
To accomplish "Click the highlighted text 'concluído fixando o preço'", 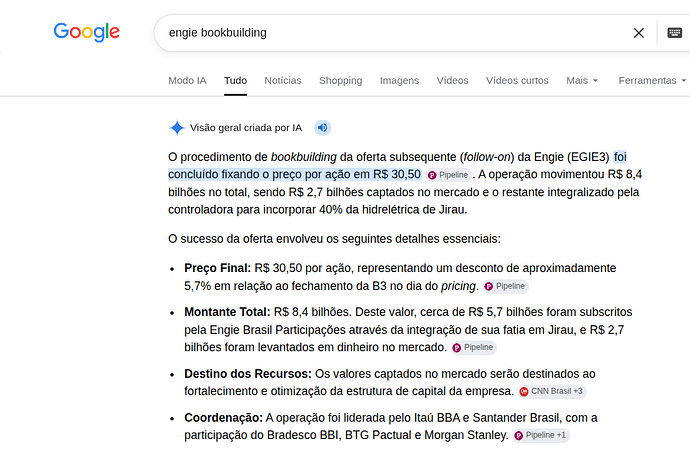I will coord(235,175).
